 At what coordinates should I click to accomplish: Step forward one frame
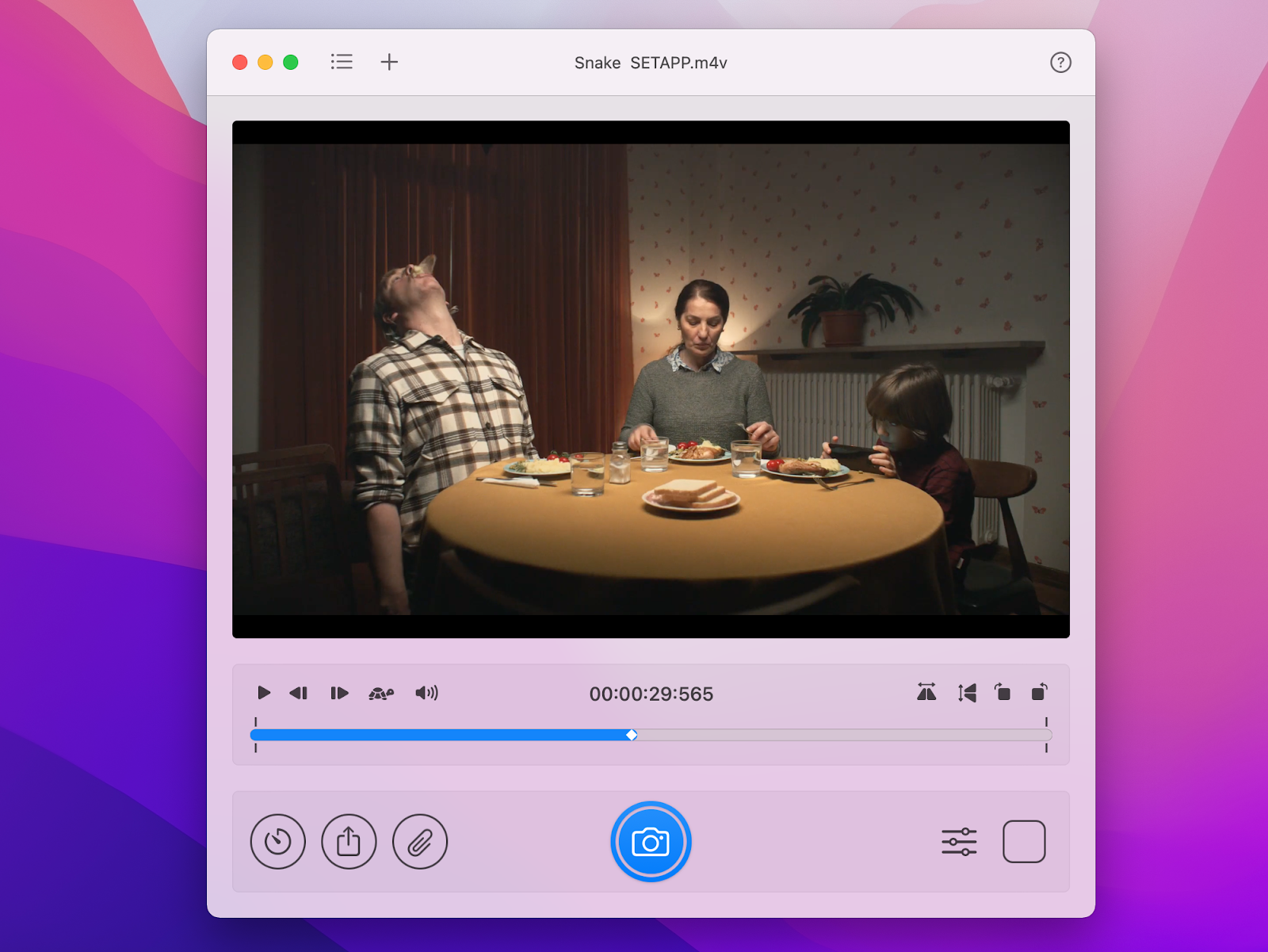click(338, 693)
